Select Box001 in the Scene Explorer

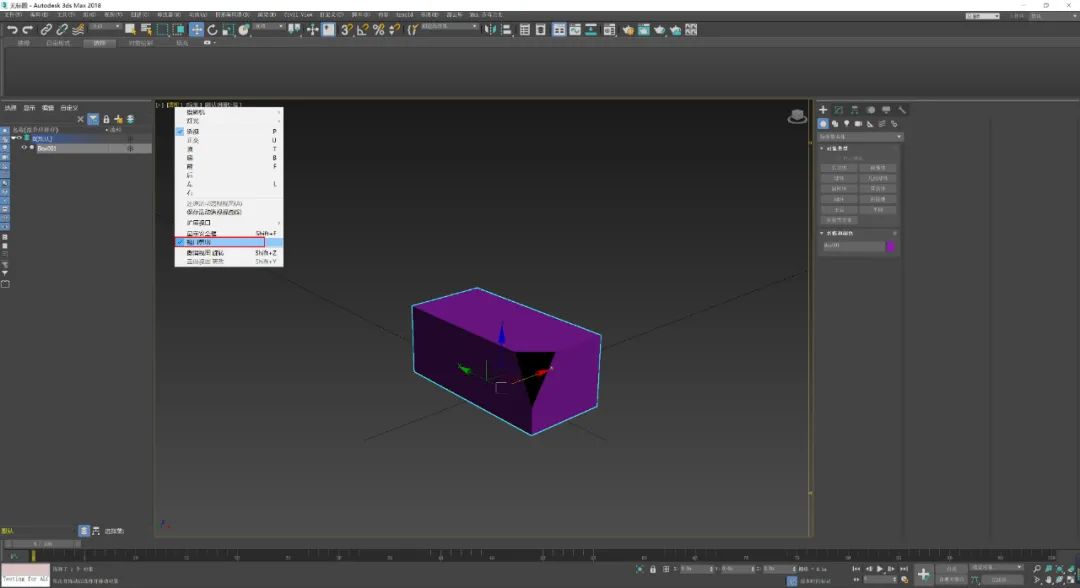click(47, 148)
